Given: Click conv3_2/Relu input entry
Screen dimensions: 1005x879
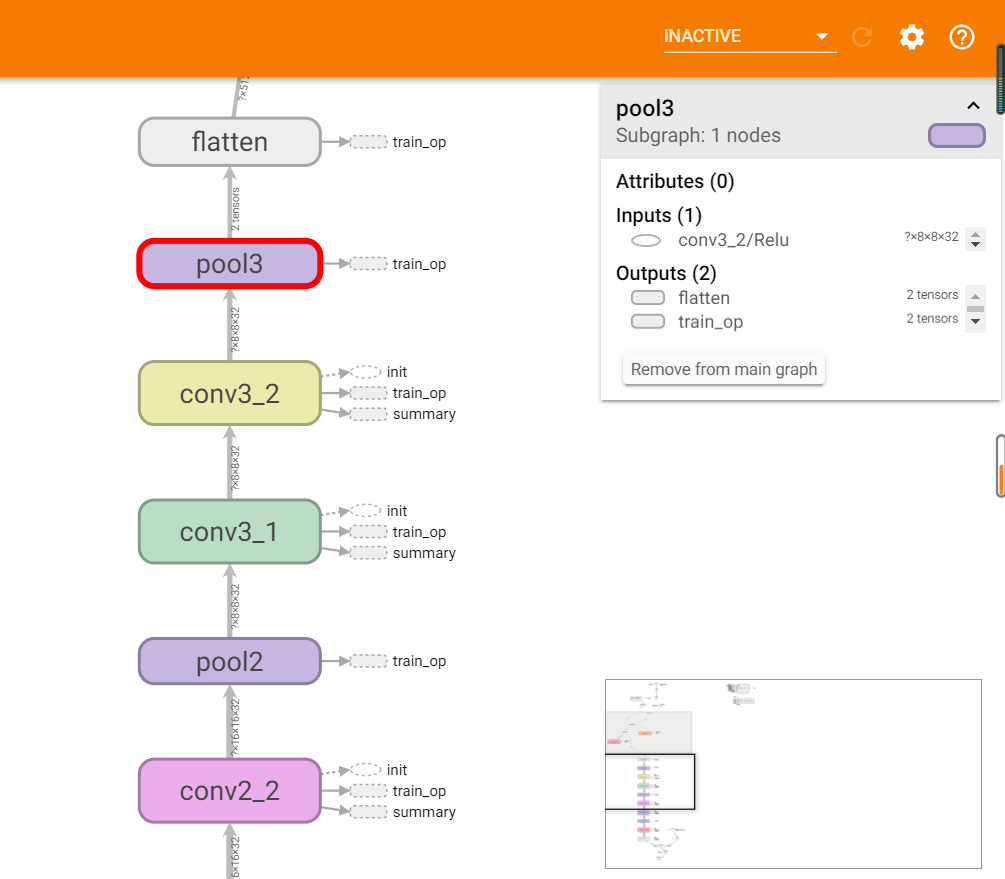Looking at the screenshot, I should (733, 240).
